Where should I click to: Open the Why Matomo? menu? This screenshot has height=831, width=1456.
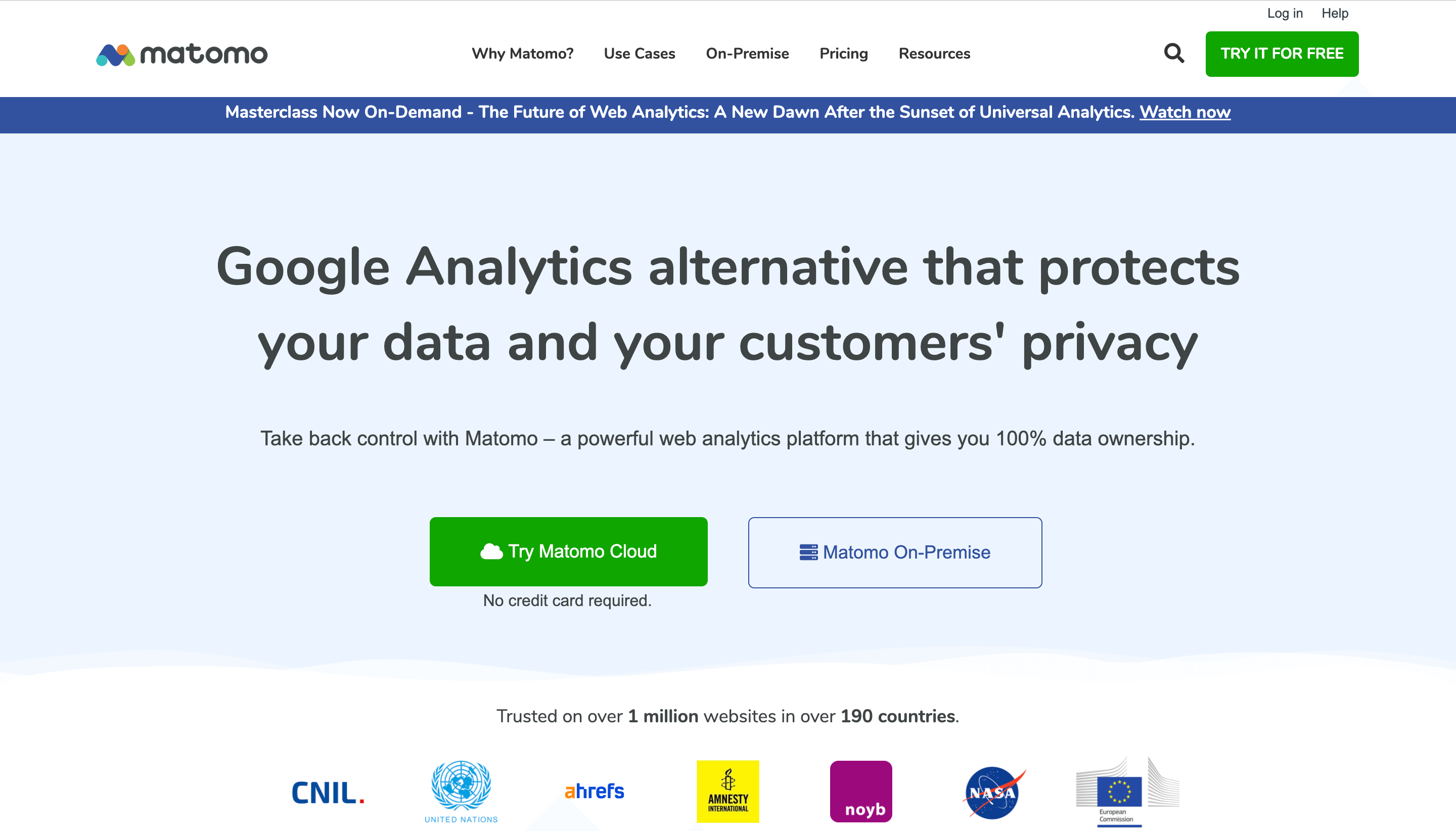pos(522,54)
